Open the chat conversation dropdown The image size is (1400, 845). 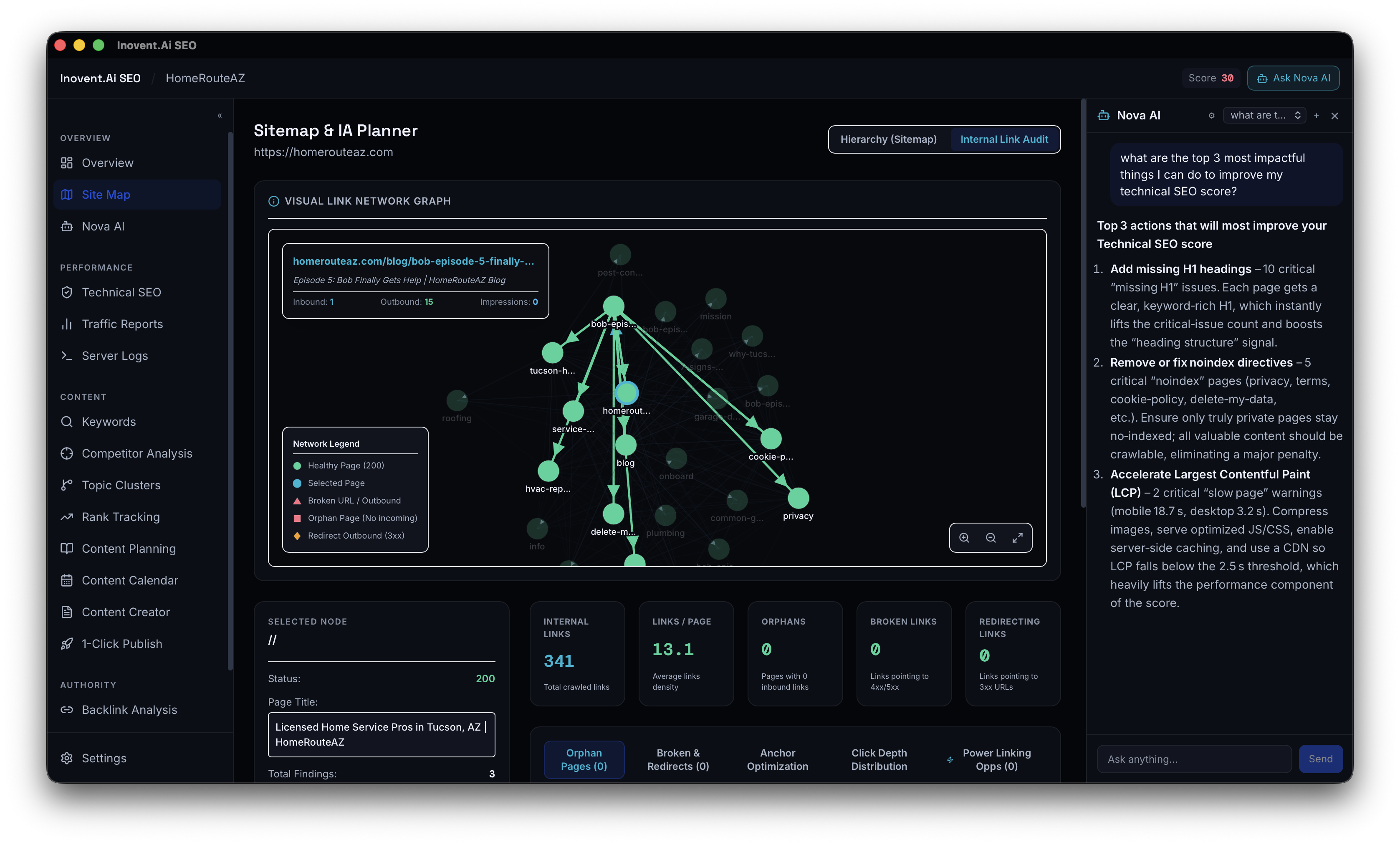pyautogui.click(x=1264, y=115)
